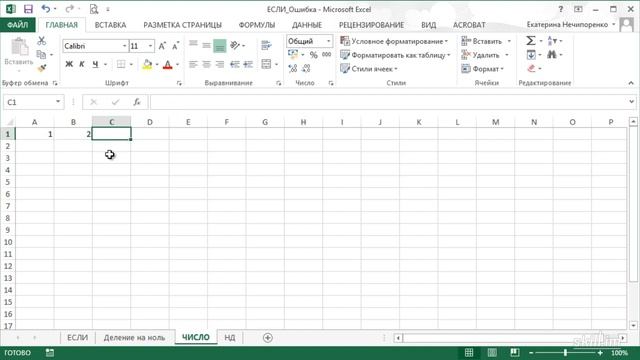Toggle bottom vertical alignment

[220, 46]
